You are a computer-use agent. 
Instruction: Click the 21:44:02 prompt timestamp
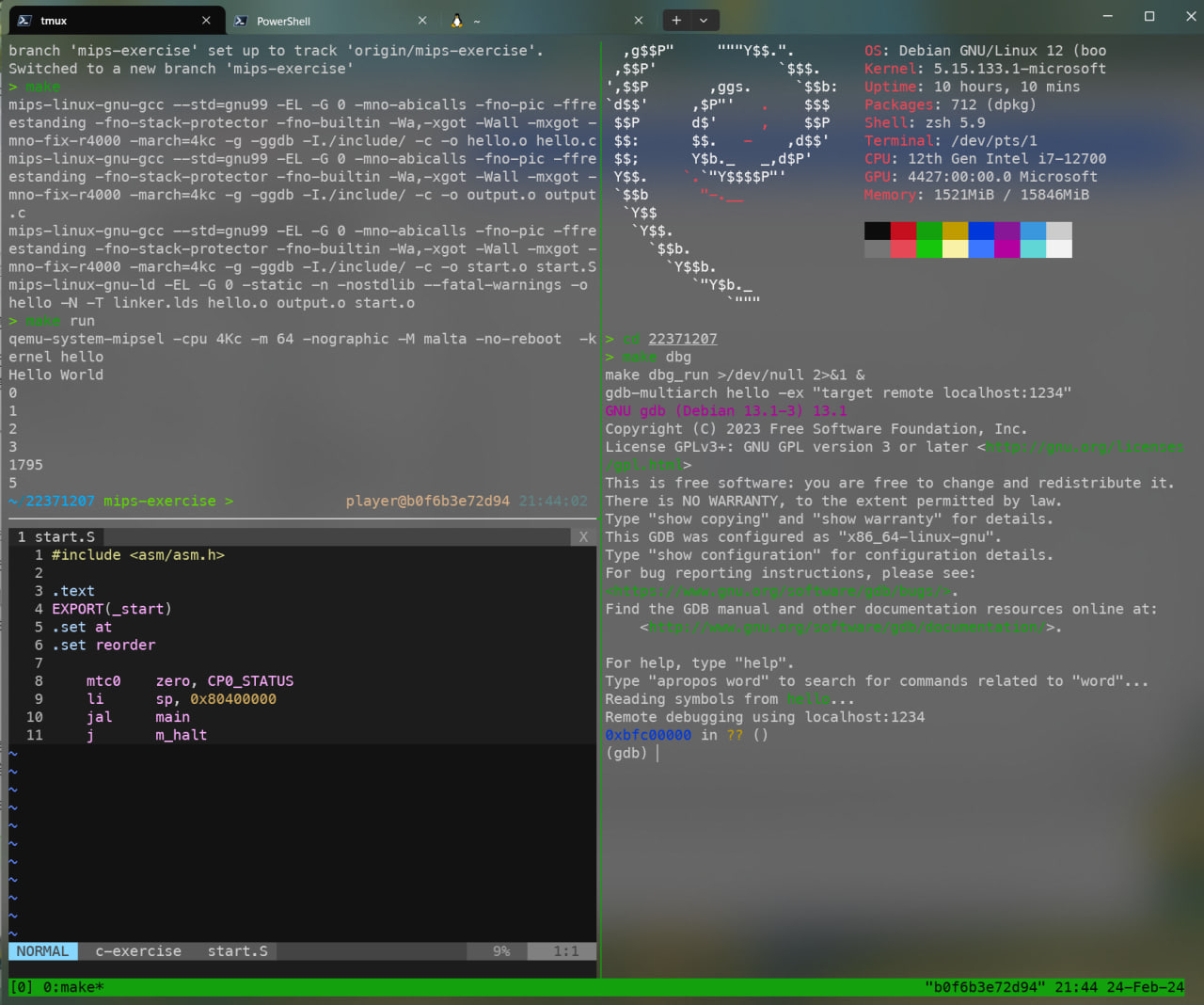553,501
